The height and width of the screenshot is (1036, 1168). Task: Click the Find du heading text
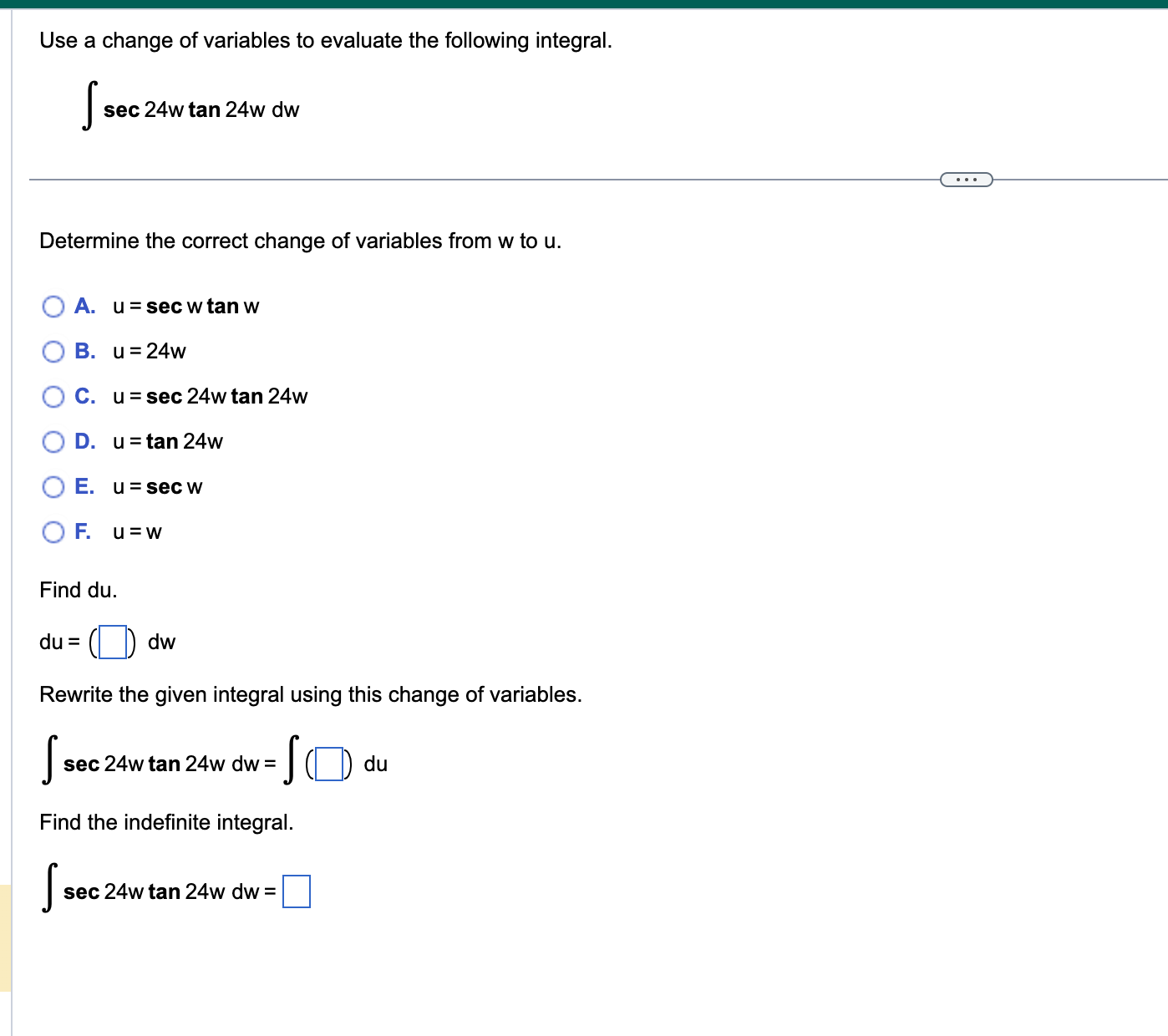click(x=79, y=590)
